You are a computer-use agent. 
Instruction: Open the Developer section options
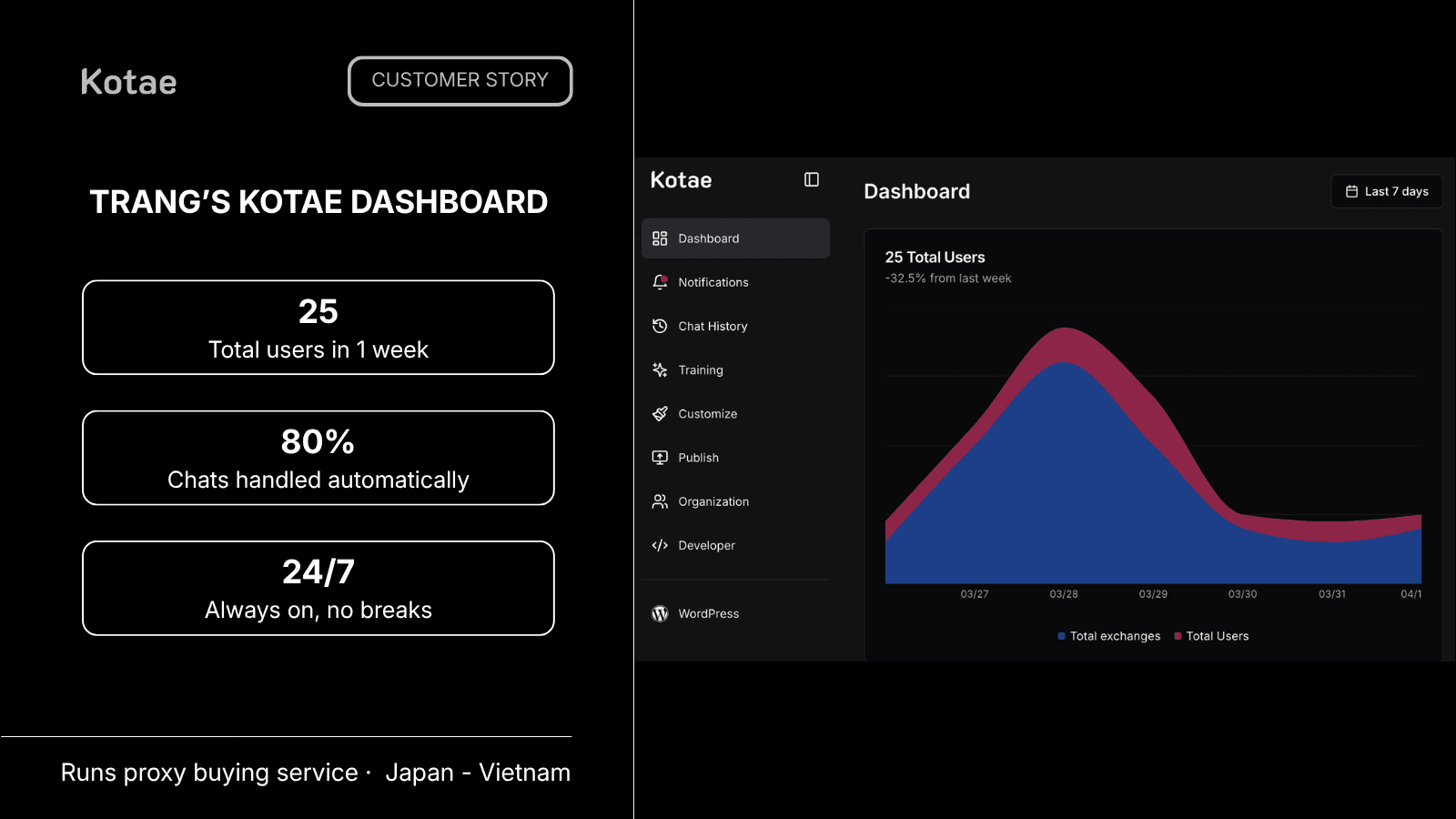click(706, 545)
